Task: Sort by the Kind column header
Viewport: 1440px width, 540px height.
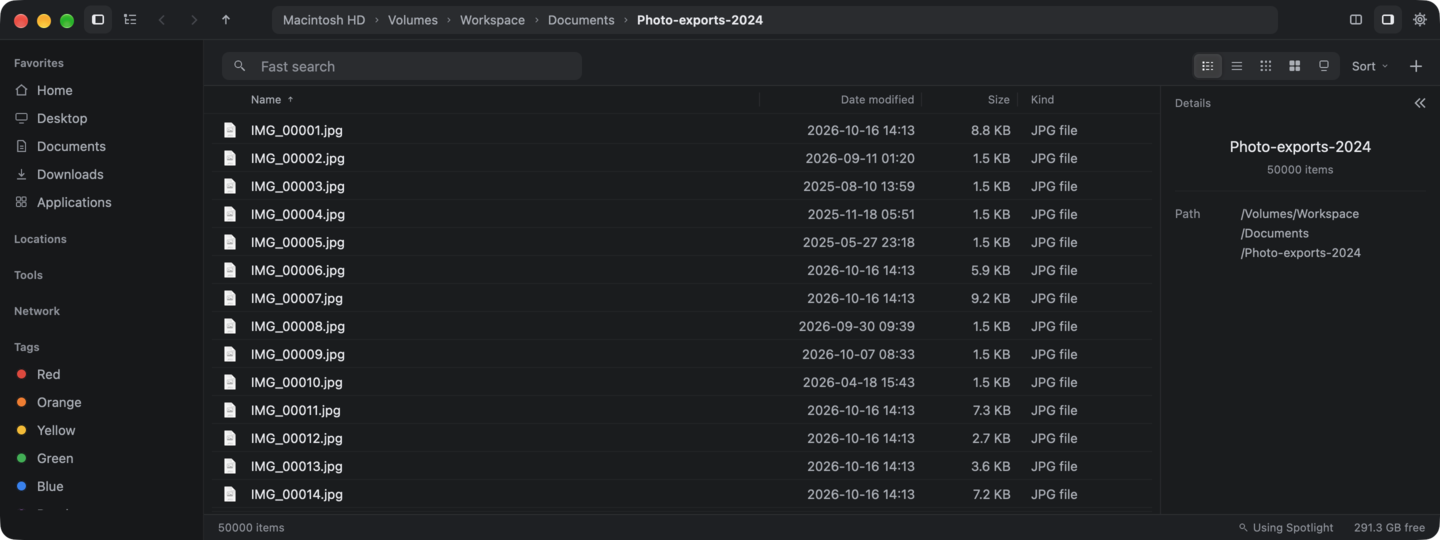Action: tap(1042, 99)
